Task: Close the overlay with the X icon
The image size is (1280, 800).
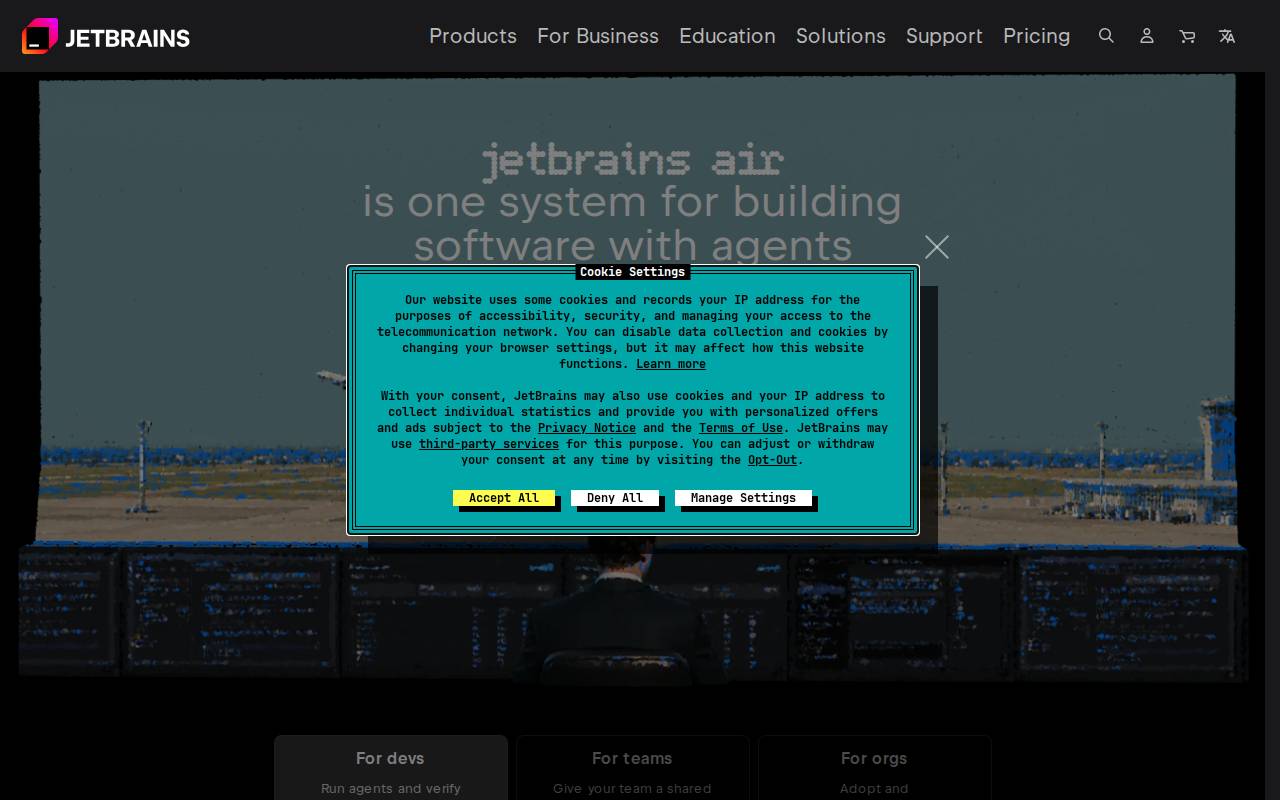Action: pos(937,247)
